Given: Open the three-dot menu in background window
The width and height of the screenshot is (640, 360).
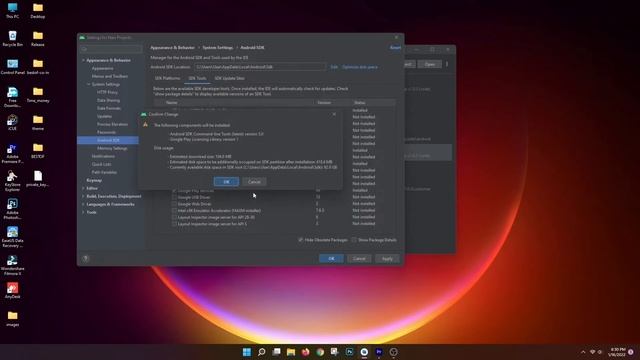Looking at the screenshot, I should (447, 64).
